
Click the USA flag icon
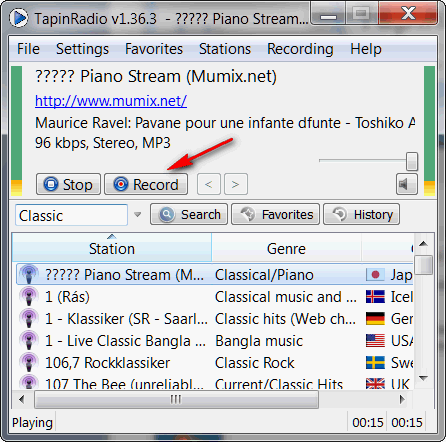375,341
